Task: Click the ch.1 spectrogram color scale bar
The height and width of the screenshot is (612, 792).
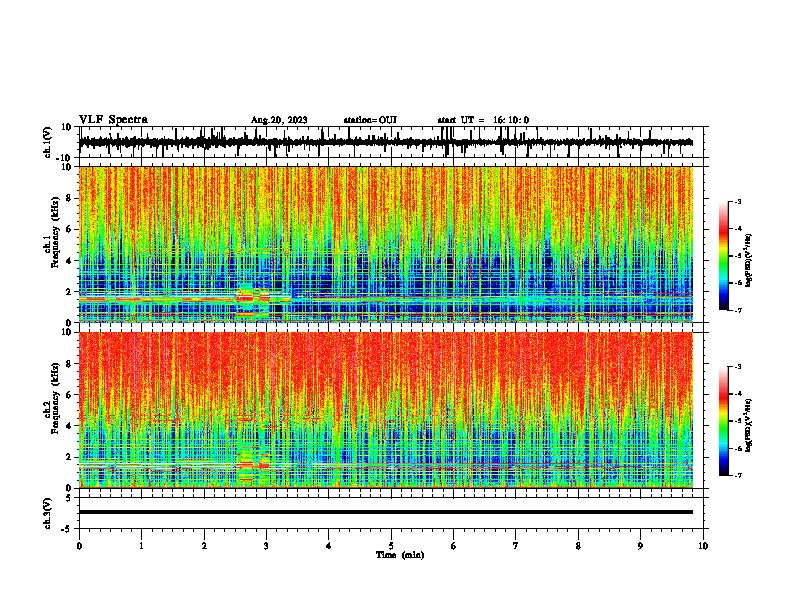Action: coord(723,256)
